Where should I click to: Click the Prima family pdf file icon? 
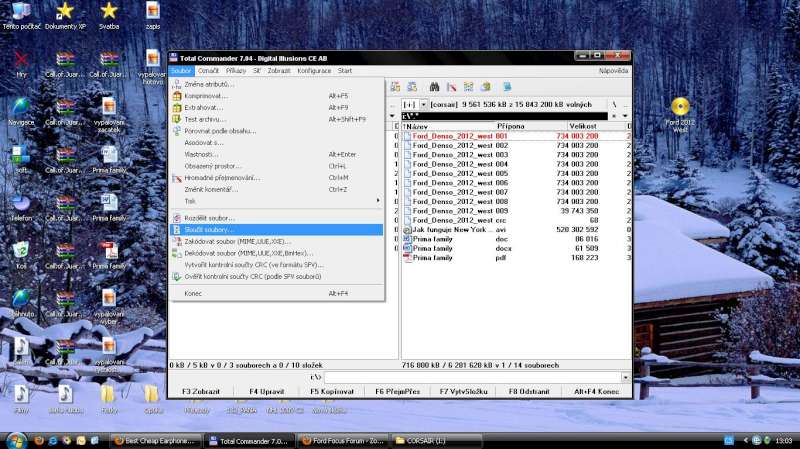click(x=407, y=258)
